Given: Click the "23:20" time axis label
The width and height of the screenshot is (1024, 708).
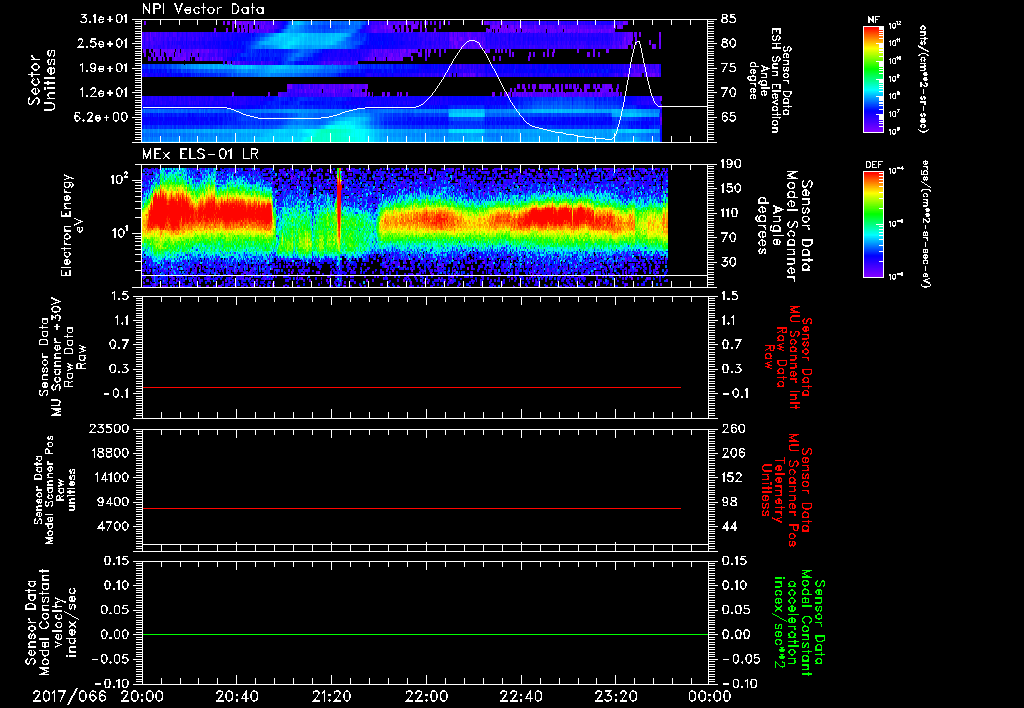Looking at the screenshot, I should click(615, 696).
